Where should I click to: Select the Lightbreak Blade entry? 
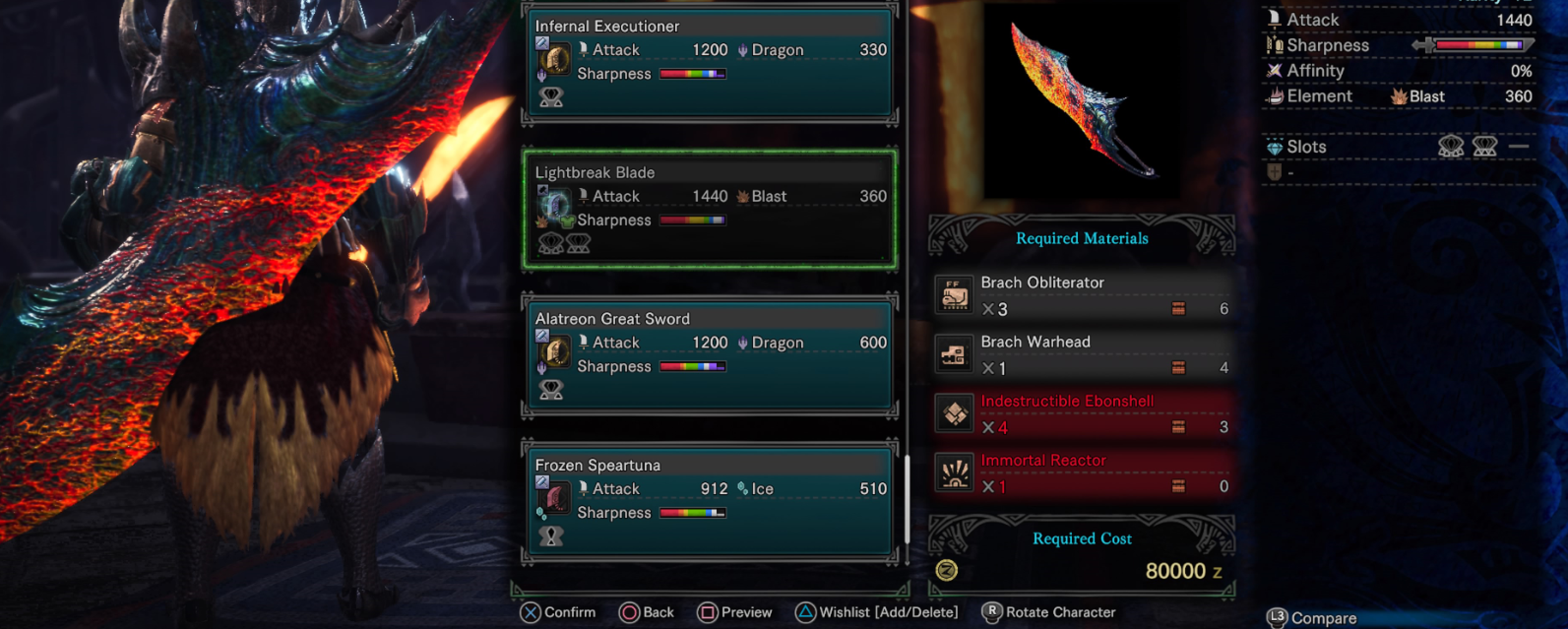[x=710, y=209]
